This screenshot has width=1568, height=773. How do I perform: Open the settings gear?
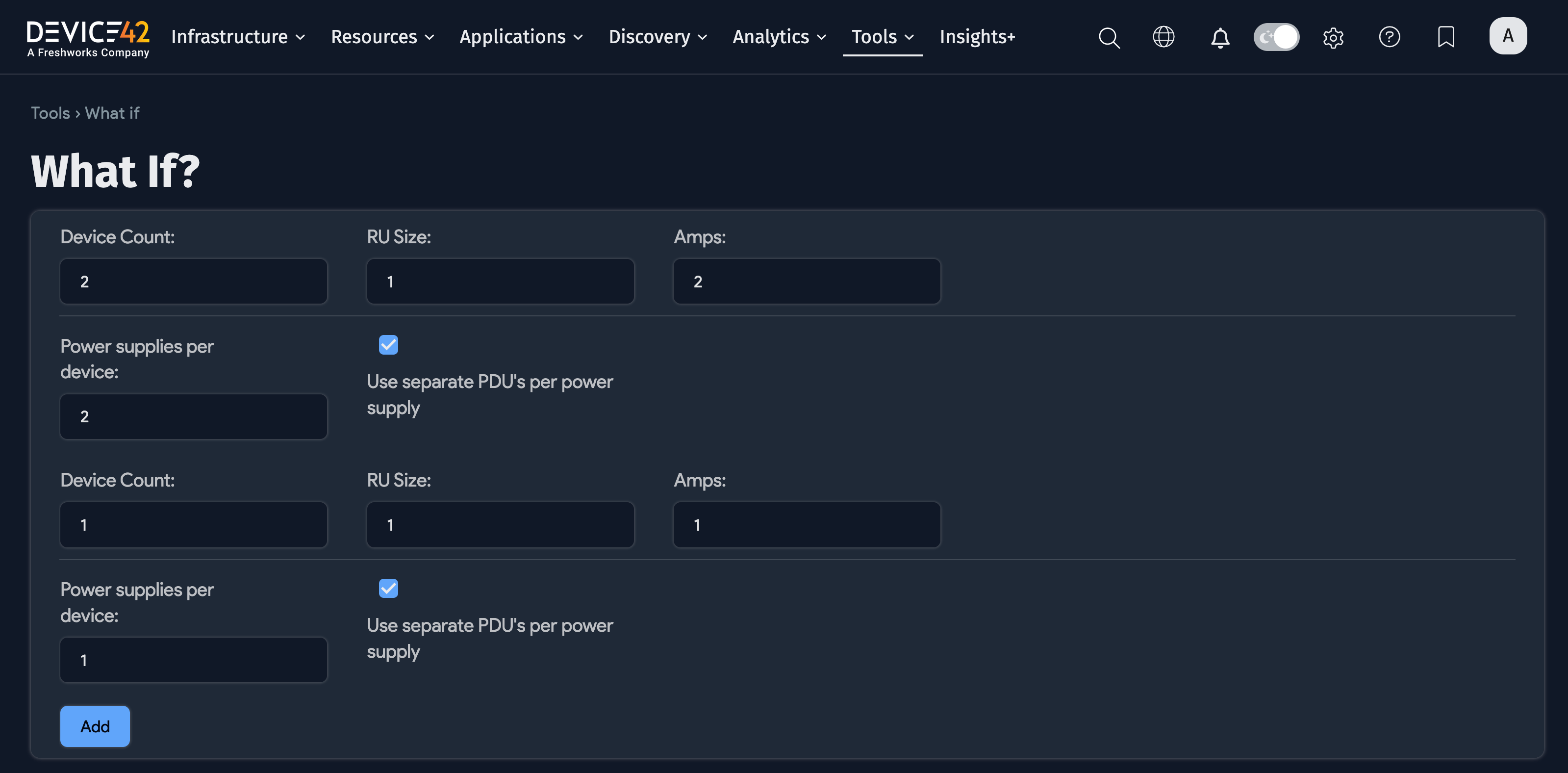1333,37
